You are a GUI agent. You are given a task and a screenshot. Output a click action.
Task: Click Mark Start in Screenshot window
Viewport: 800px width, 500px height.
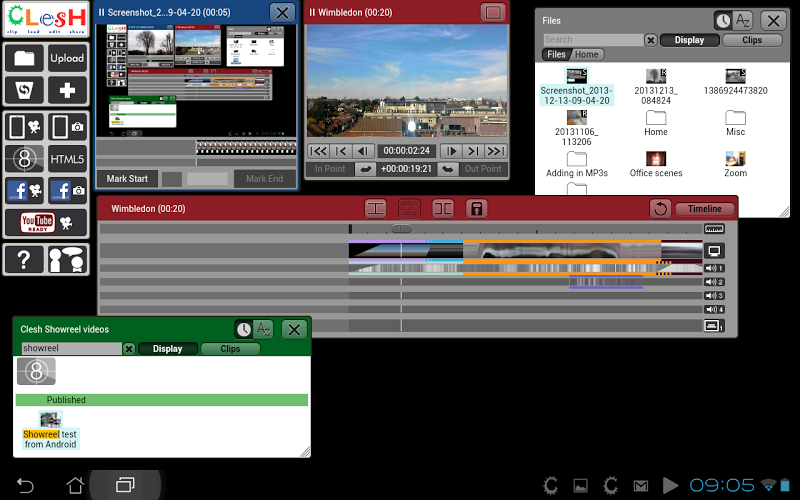coord(127,179)
